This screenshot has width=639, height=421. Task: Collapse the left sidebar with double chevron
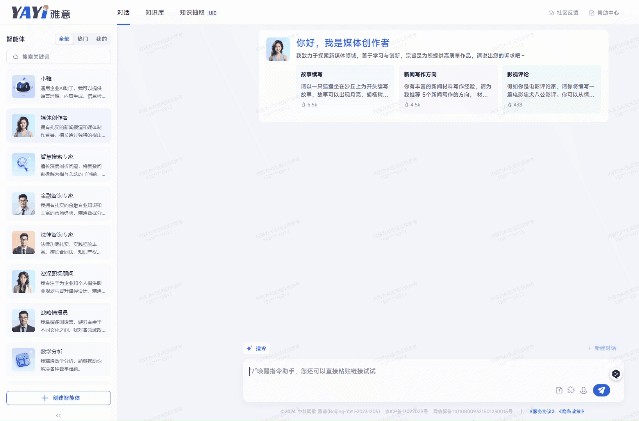click(57, 414)
